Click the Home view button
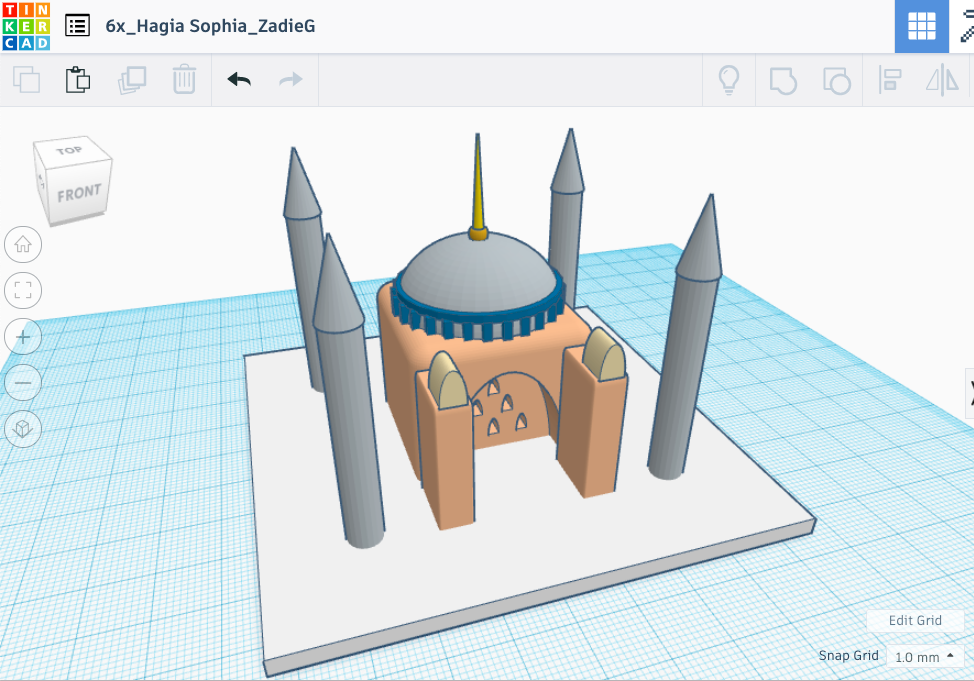The image size is (974, 681). [23, 244]
